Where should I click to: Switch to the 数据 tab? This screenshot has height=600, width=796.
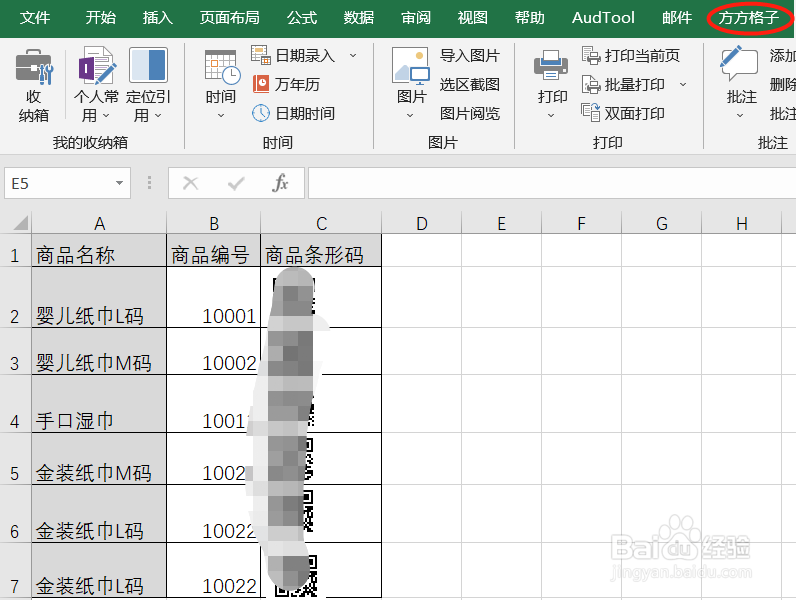[x=359, y=18]
